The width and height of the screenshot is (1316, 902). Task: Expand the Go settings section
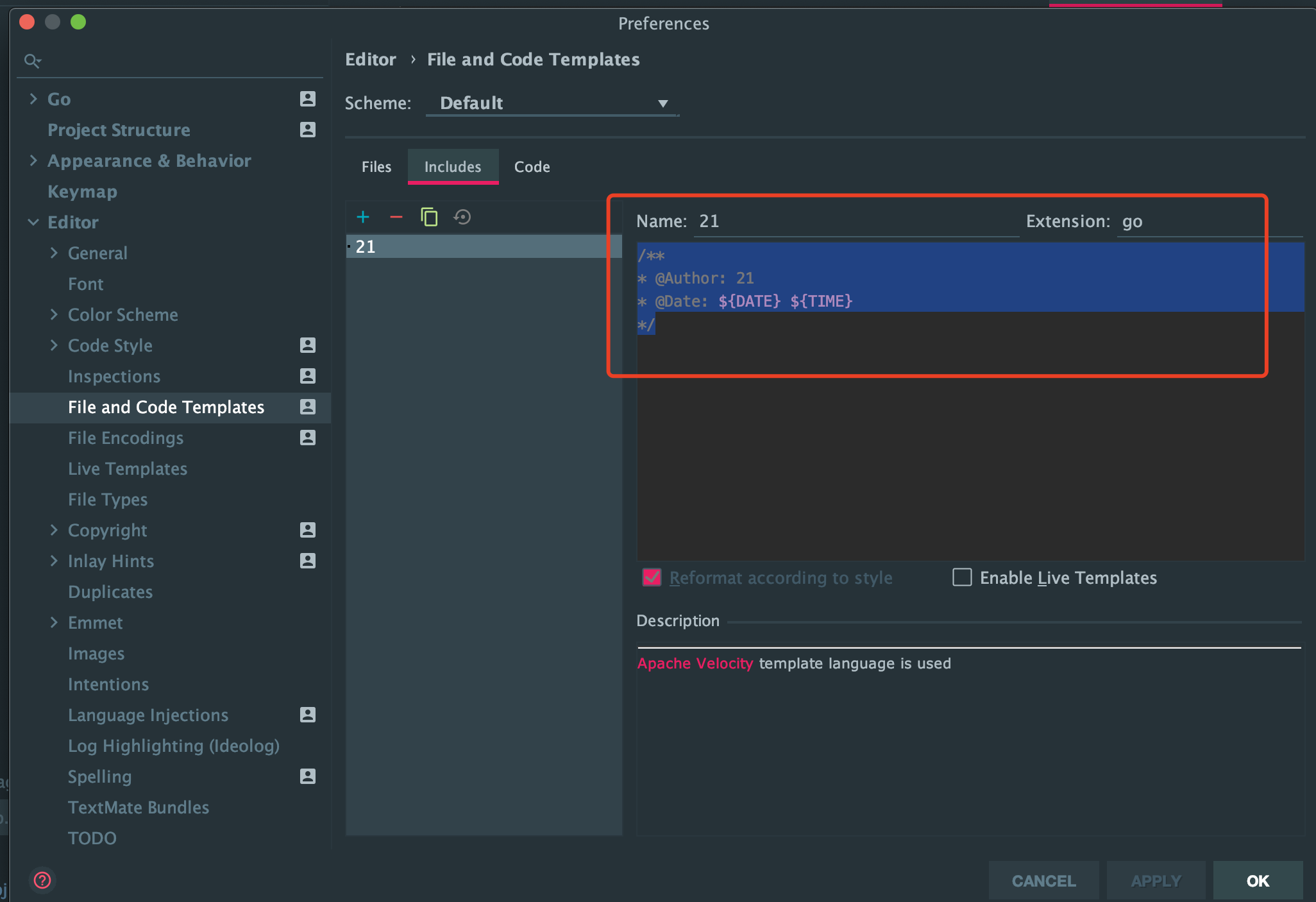click(33, 99)
